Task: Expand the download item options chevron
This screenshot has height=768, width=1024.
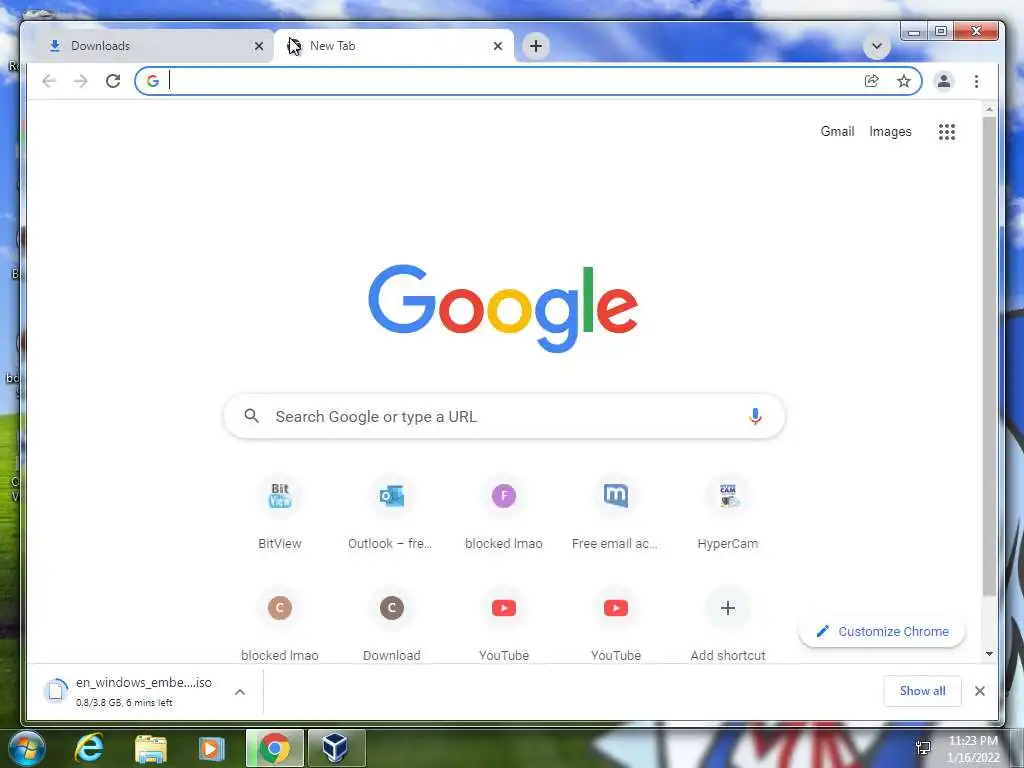Action: [x=240, y=692]
